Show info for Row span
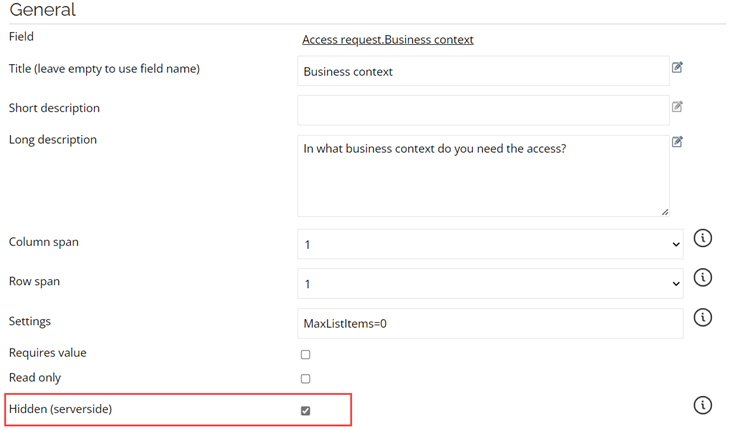Image resolution: width=732 pixels, height=430 pixels. [703, 278]
